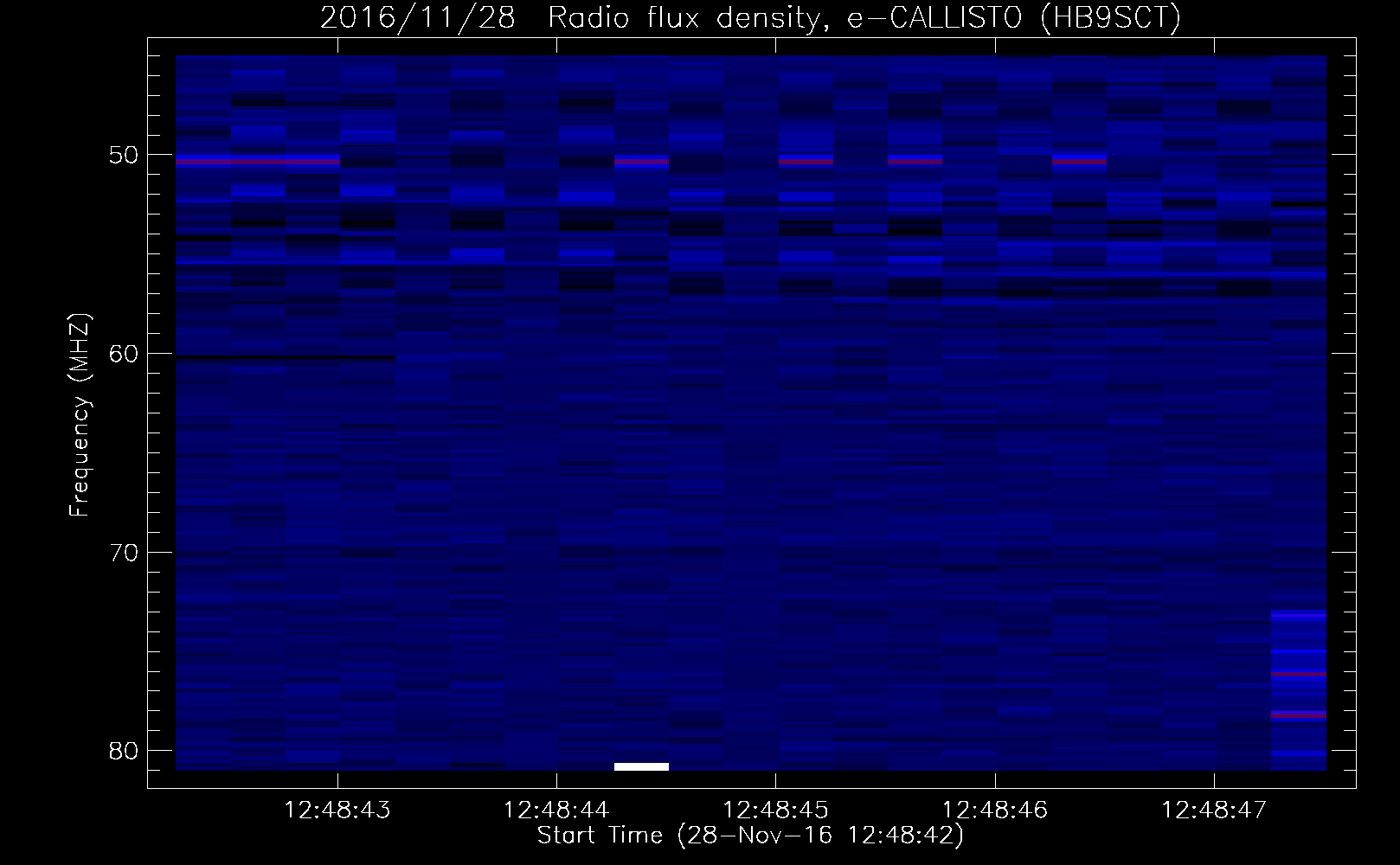This screenshot has height=865, width=1400.
Task: Select the 12:48:43 time tick label
Action: click(337, 811)
